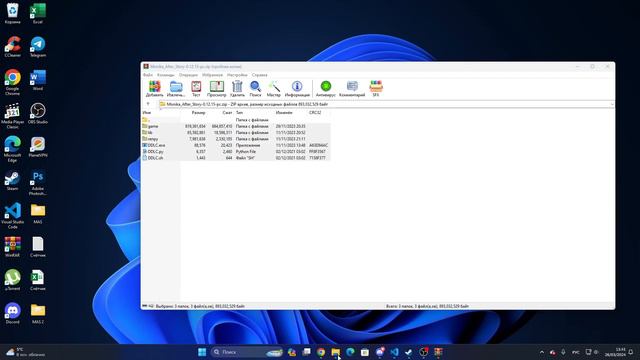Select the Google Chrome desktop shortcut
The image size is (640, 360).
[x=13, y=82]
